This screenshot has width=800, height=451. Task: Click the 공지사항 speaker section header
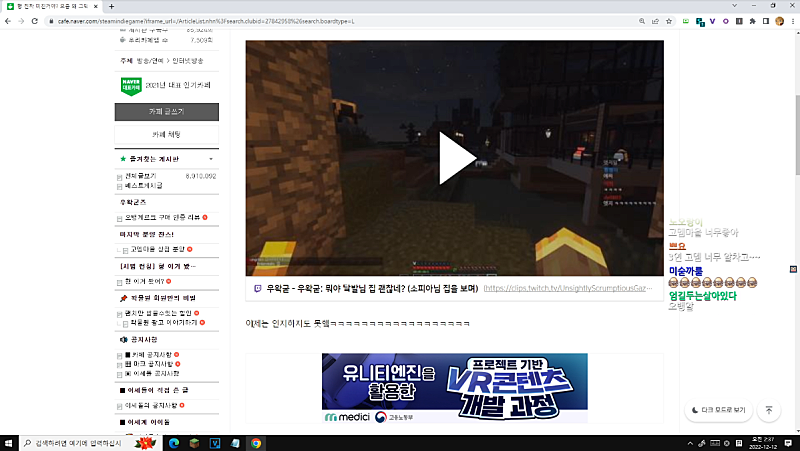coord(139,340)
